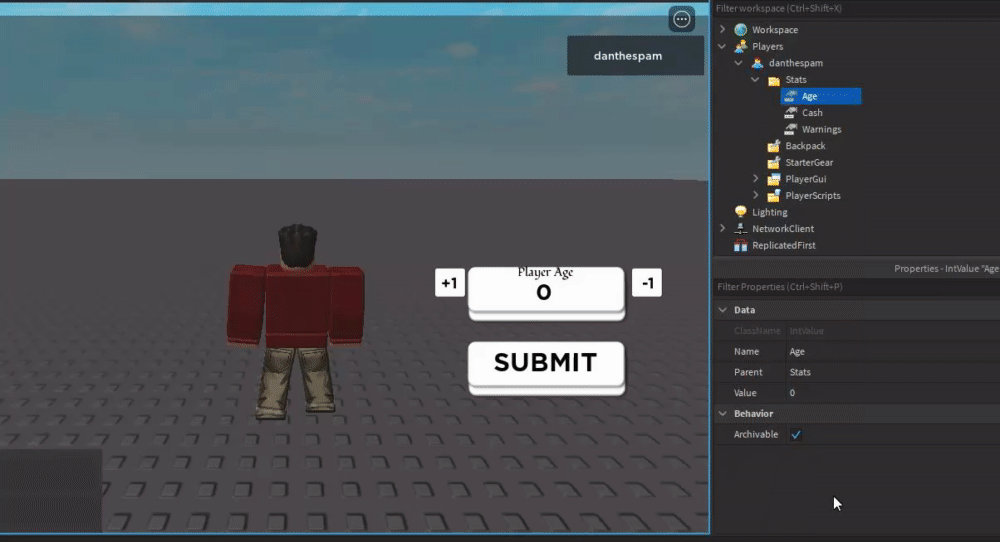1000x542 pixels.
Task: Select the 'Lighting' tree row label
Action: click(769, 212)
